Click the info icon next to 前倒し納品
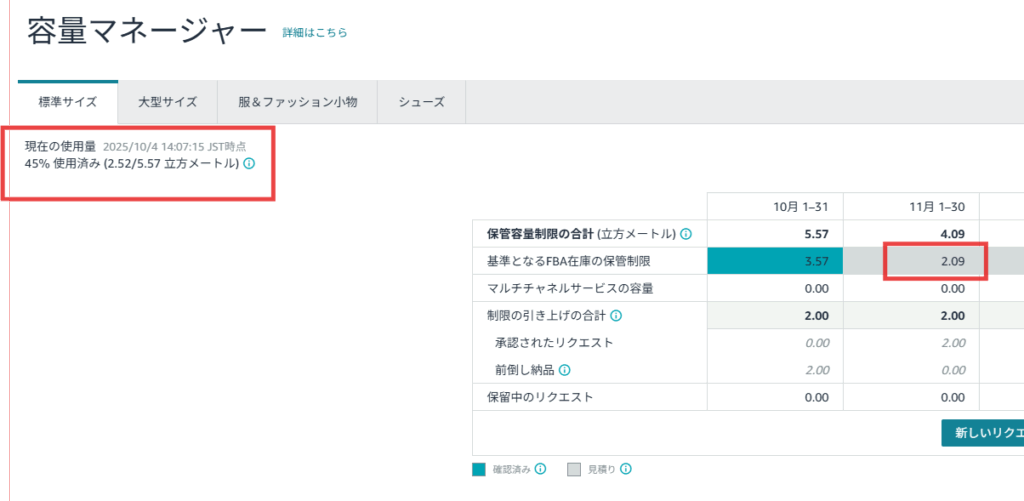Viewport: 1024px width, 501px height. pos(565,370)
